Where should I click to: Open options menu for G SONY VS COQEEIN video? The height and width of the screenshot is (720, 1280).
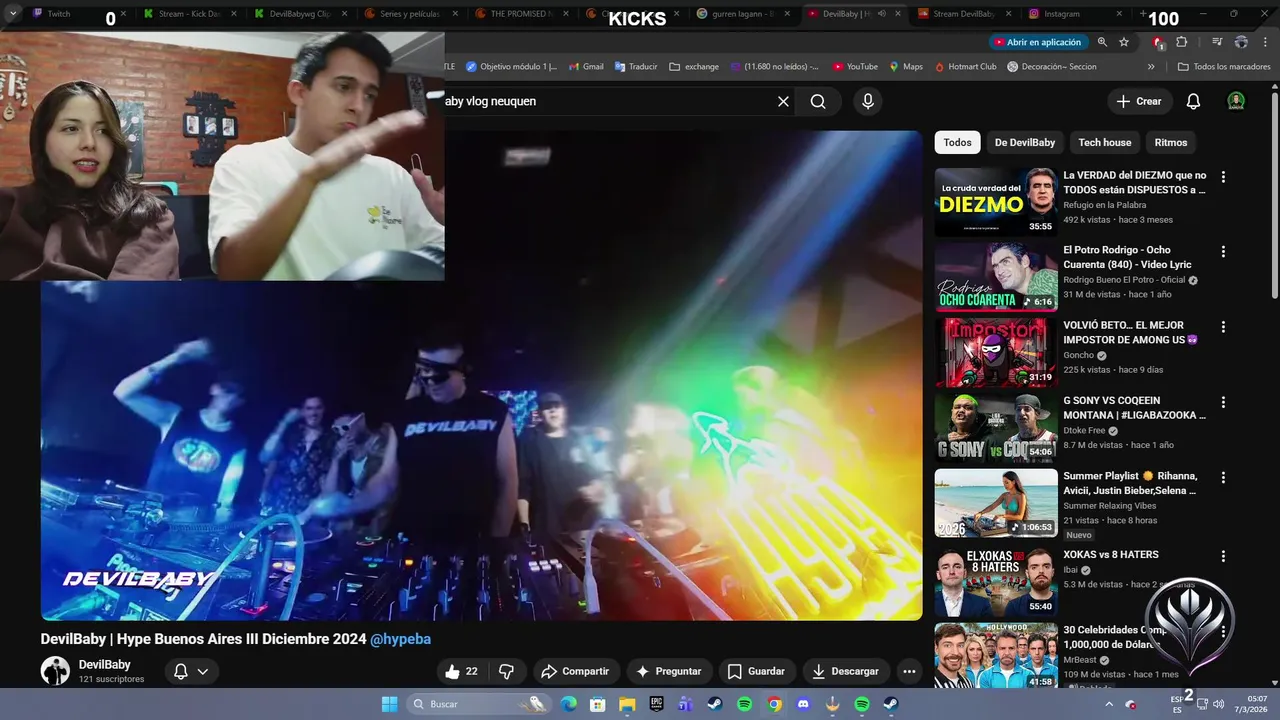pyautogui.click(x=1222, y=402)
